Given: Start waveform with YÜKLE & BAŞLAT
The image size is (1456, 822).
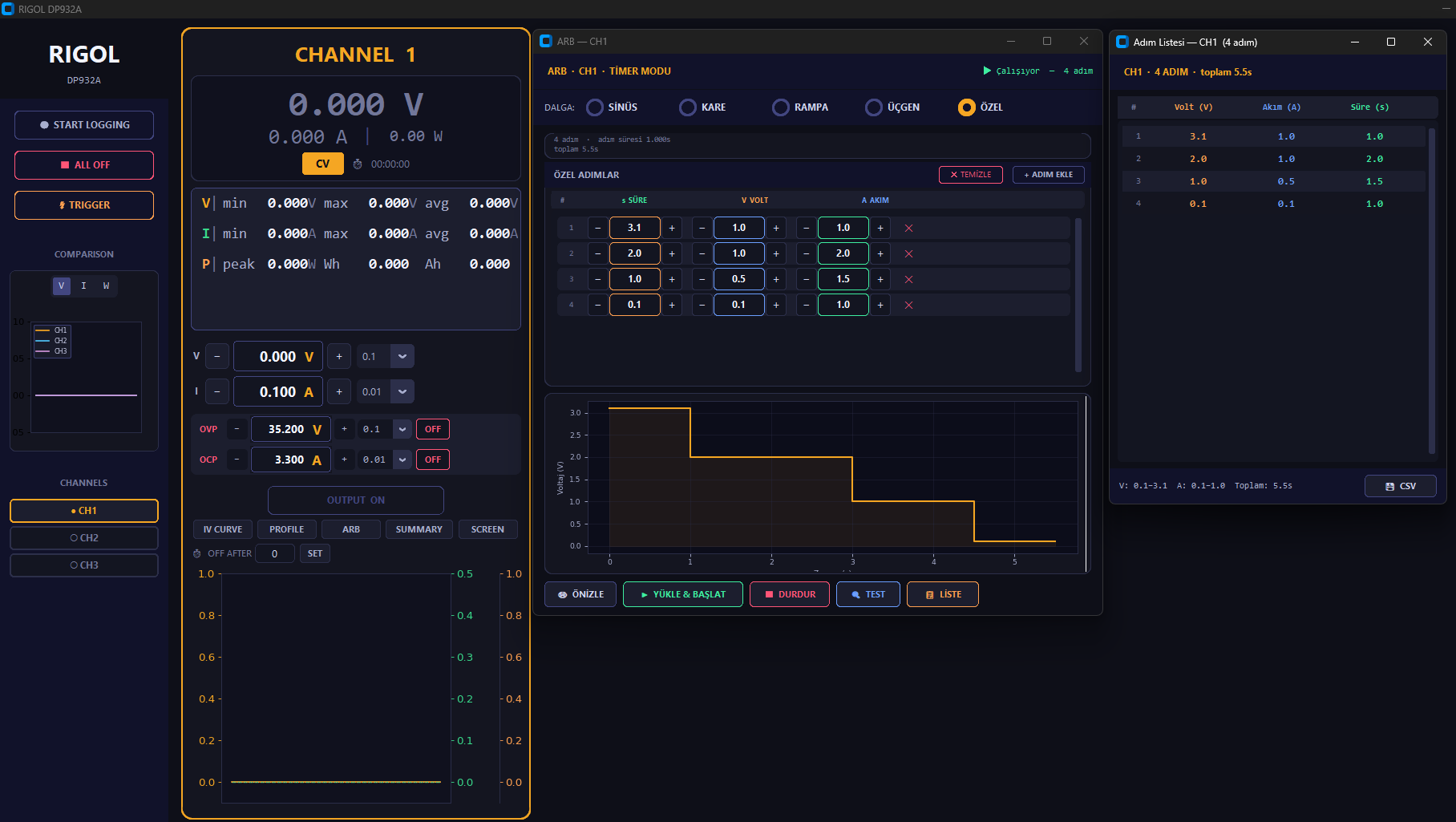Looking at the screenshot, I should (x=683, y=595).
